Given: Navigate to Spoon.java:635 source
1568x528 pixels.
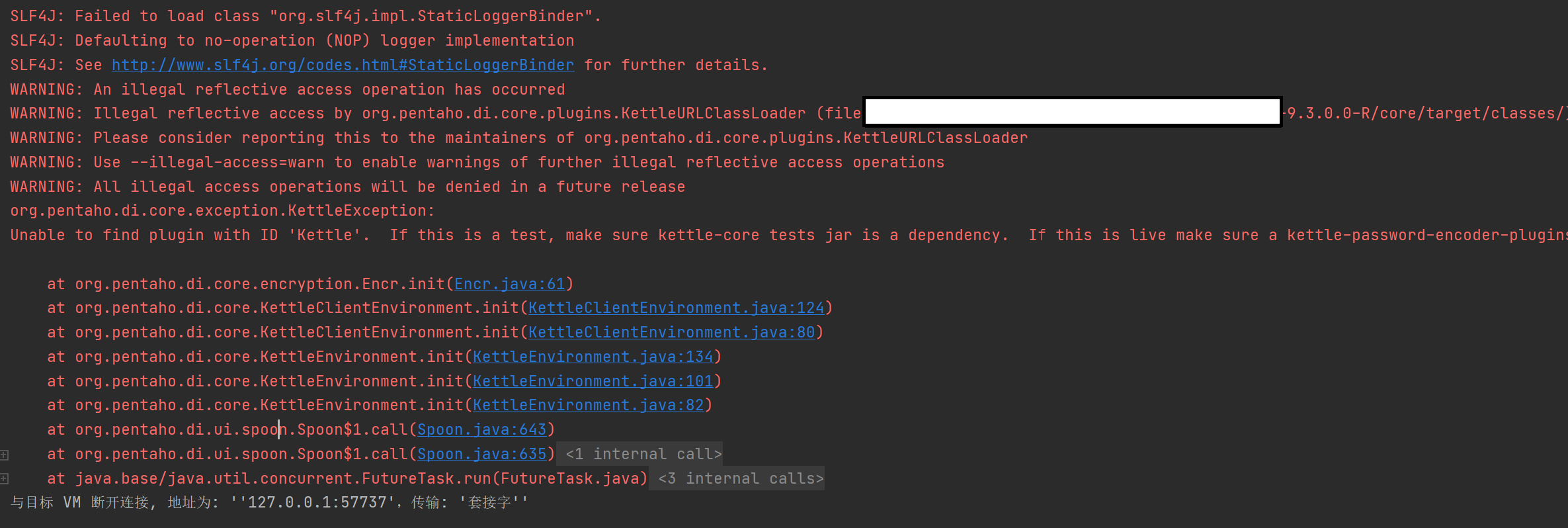Looking at the screenshot, I should [481, 454].
